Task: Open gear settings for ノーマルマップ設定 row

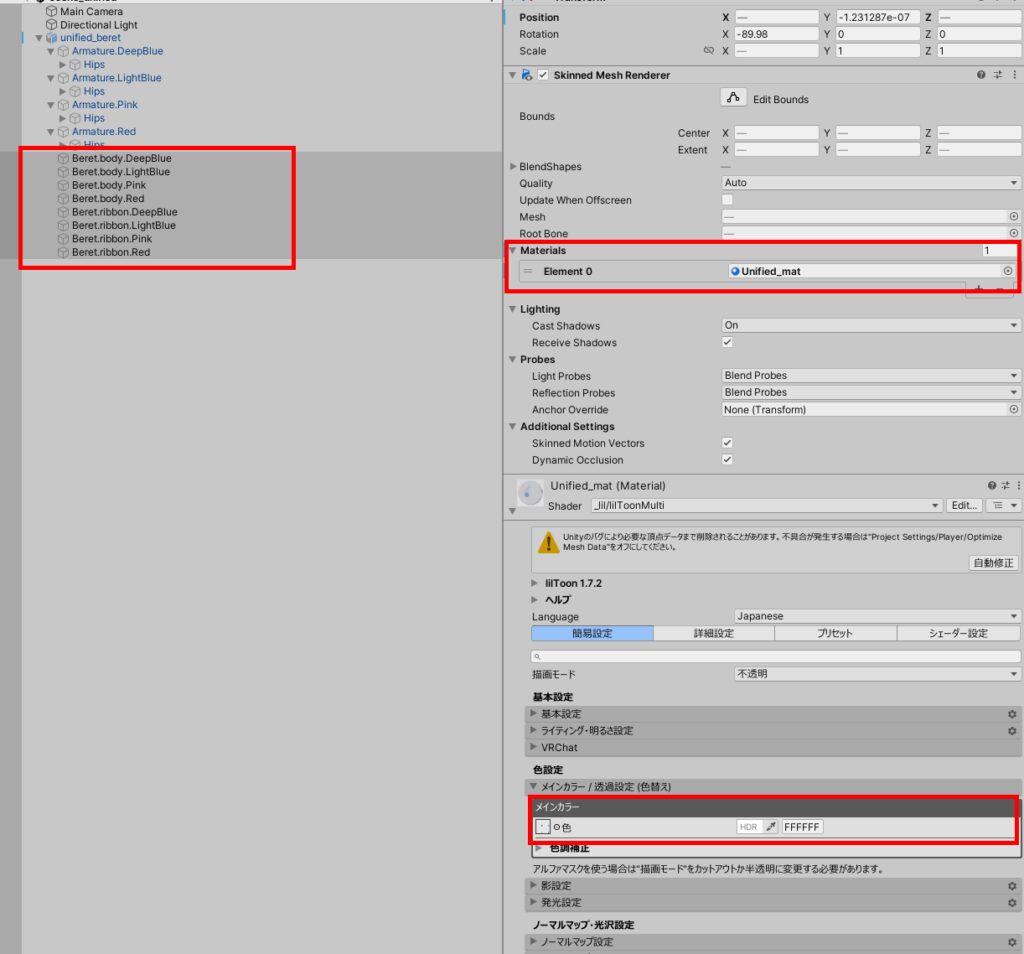Action: coord(1012,942)
